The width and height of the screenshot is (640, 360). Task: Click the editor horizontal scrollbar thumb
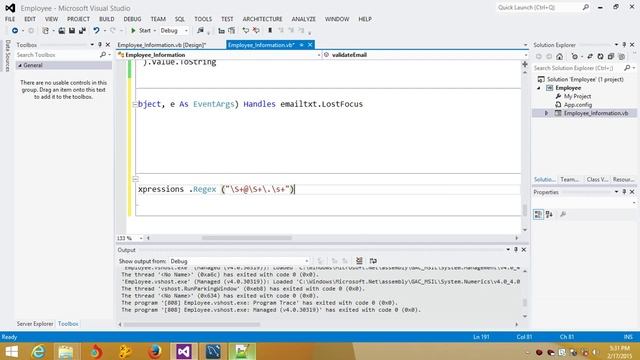click(247, 238)
